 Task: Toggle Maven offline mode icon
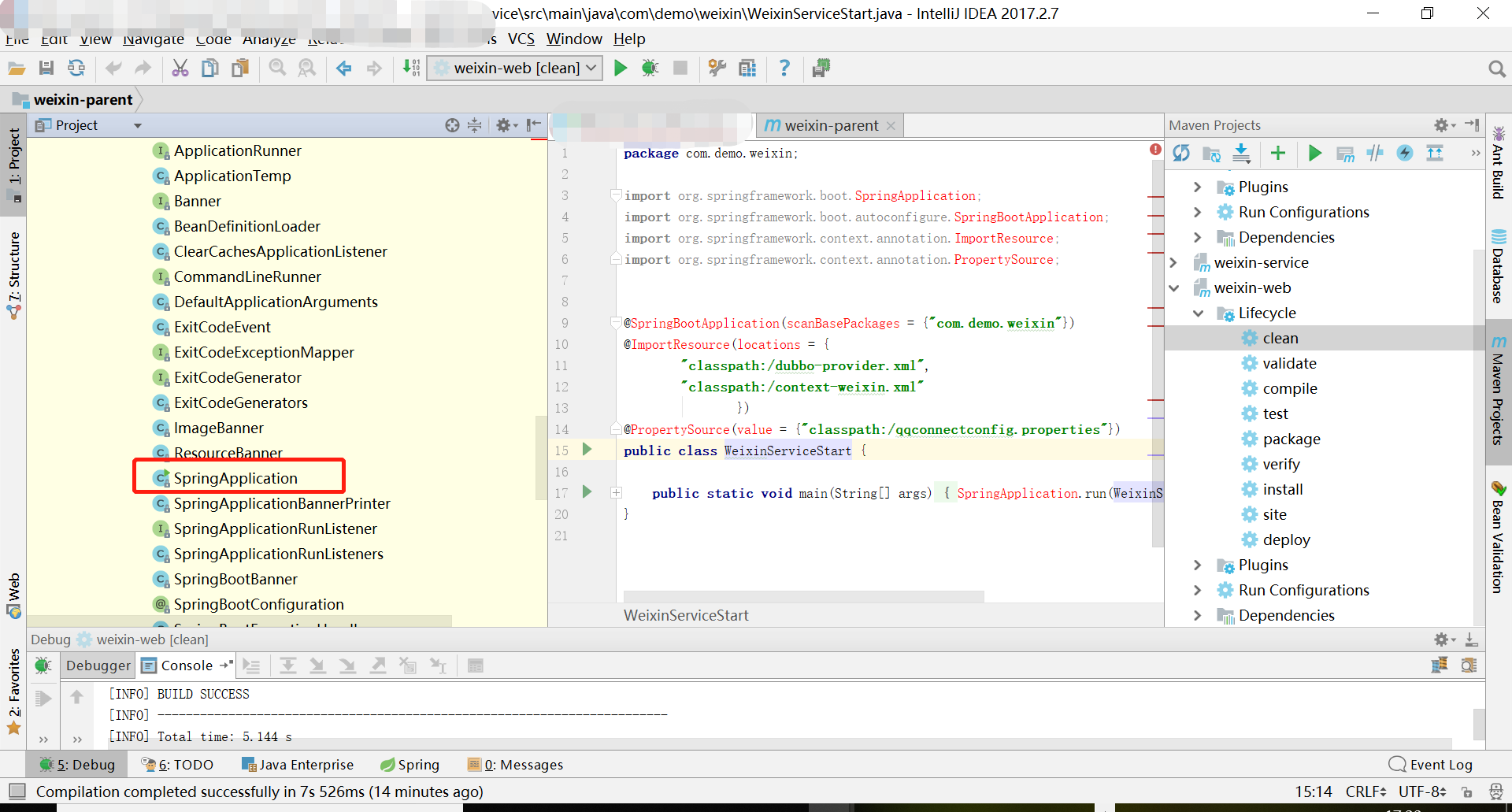point(1375,153)
